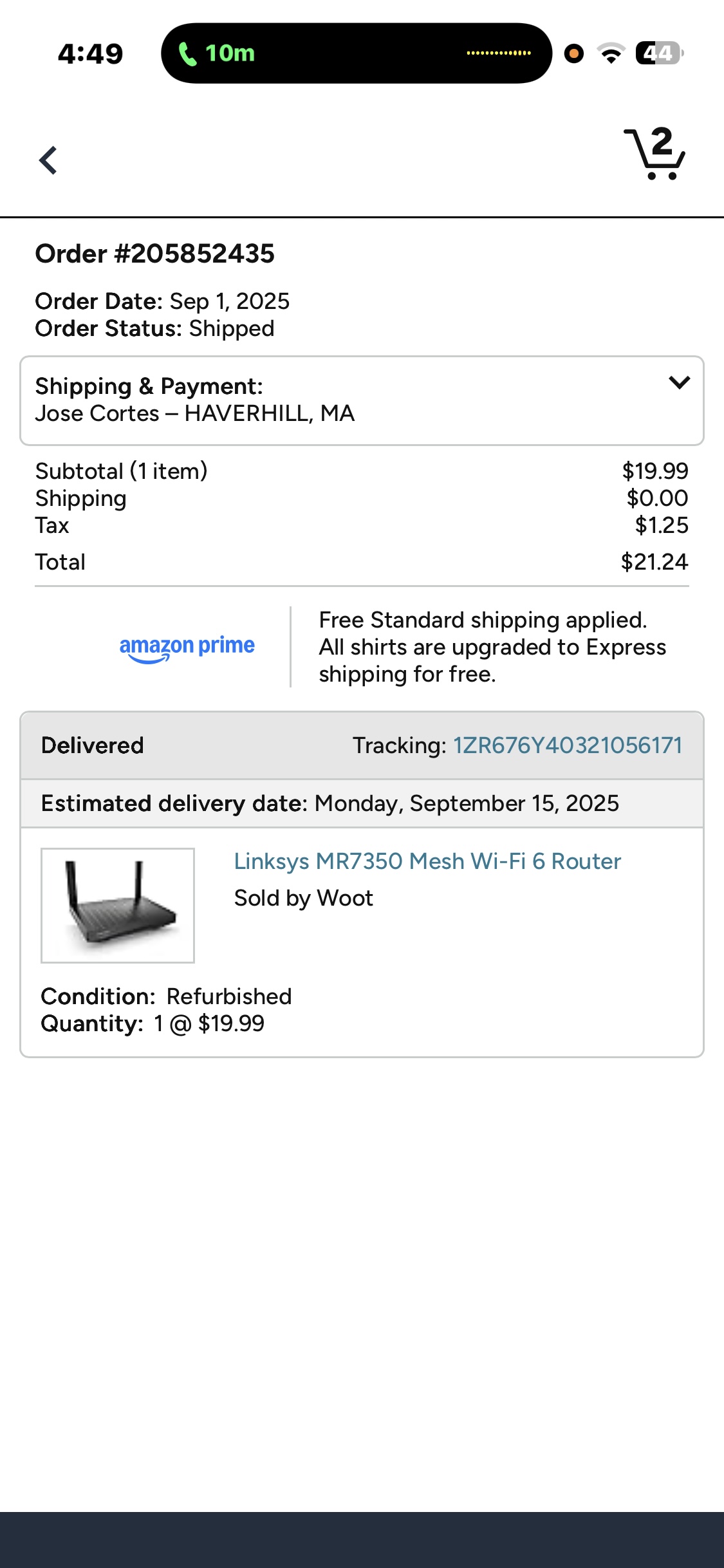Tap the orange microphone indicator dot
The height and width of the screenshot is (1568, 724).
coord(574,53)
